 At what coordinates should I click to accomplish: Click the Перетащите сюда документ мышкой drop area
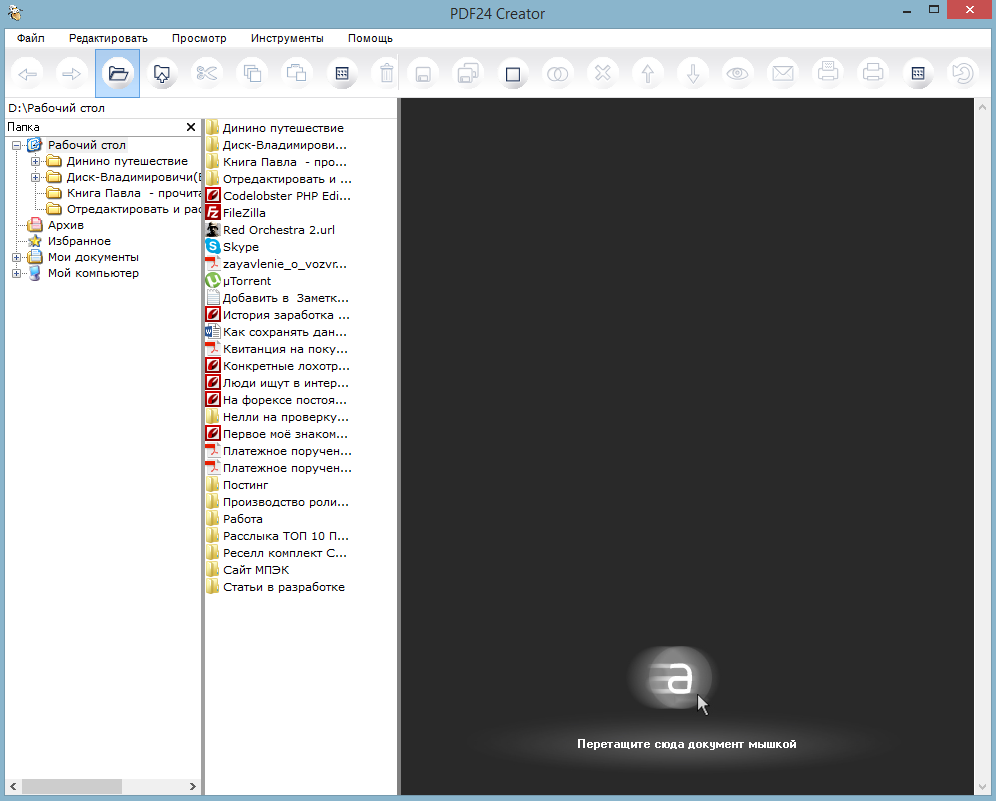[686, 744]
